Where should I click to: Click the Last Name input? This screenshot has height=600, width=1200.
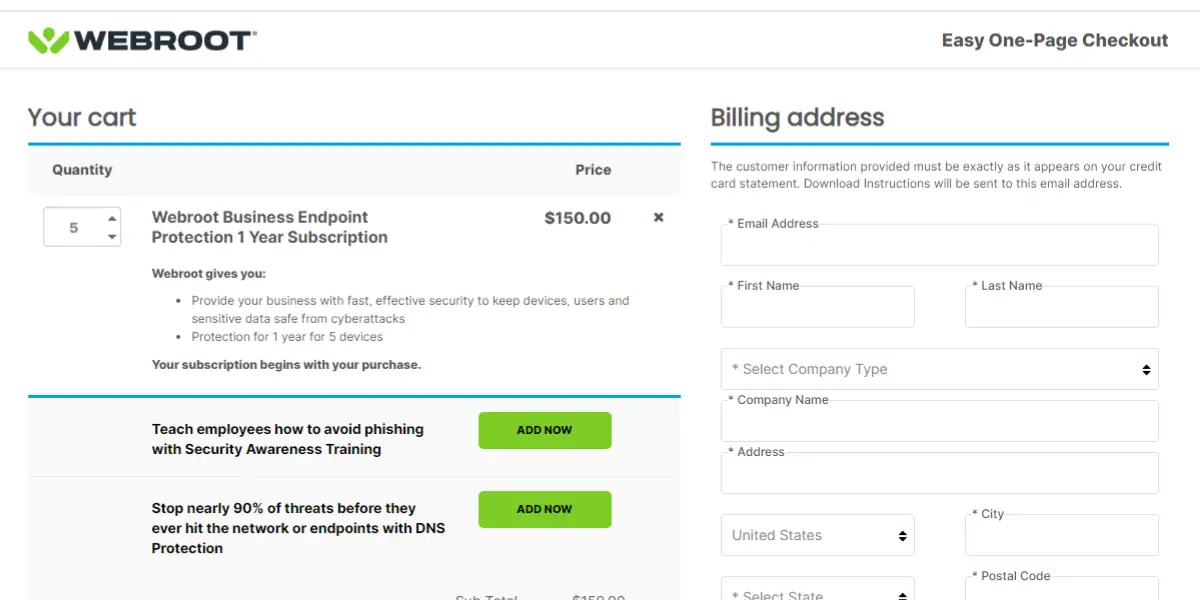tap(1061, 307)
